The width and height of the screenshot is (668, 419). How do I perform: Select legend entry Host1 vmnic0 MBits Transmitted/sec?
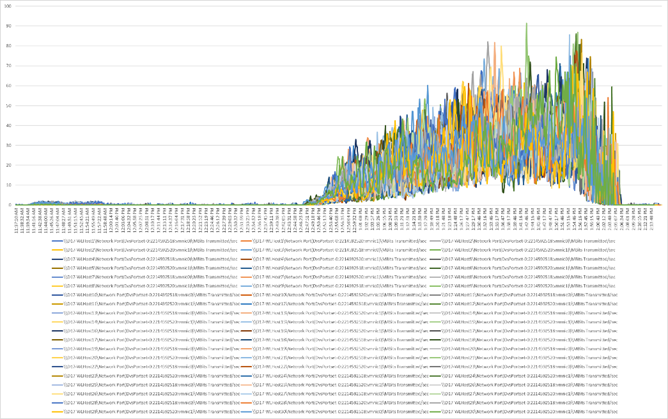[145, 241]
